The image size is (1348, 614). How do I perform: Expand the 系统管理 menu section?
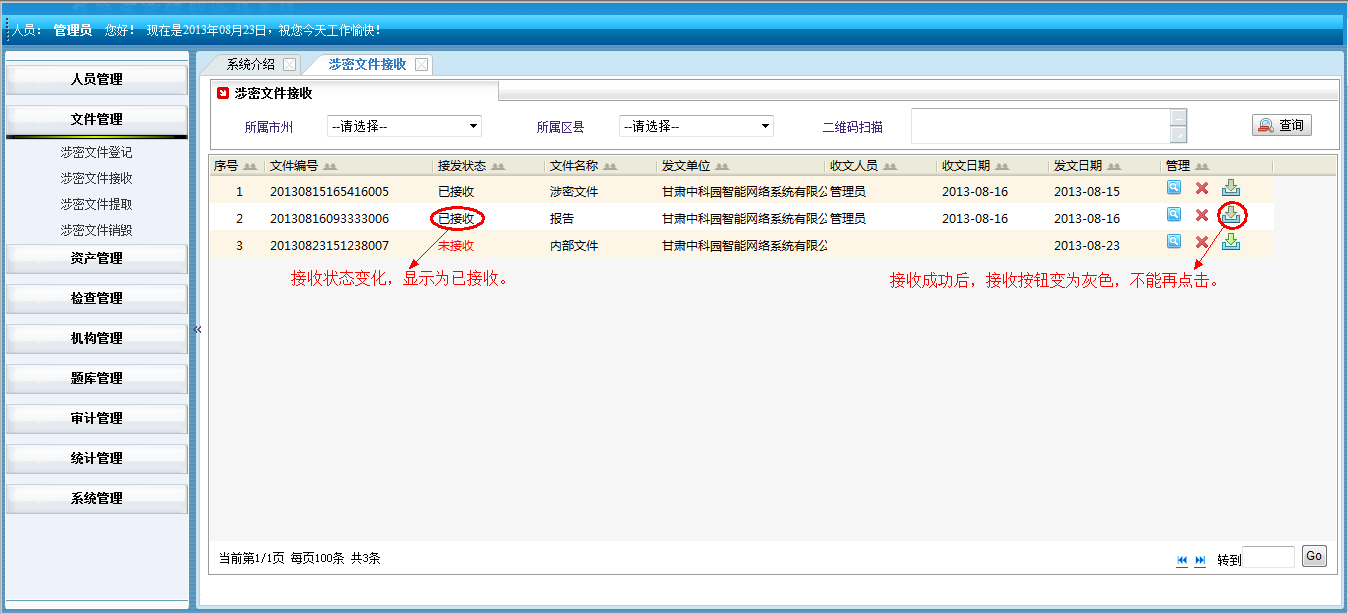97,498
